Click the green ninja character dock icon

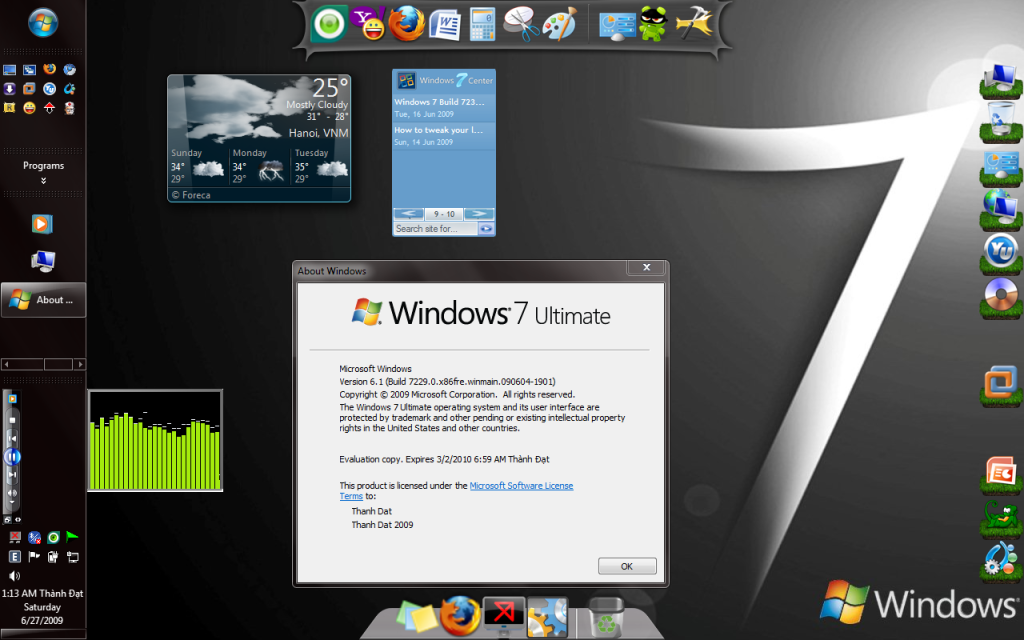pyautogui.click(x=654, y=25)
